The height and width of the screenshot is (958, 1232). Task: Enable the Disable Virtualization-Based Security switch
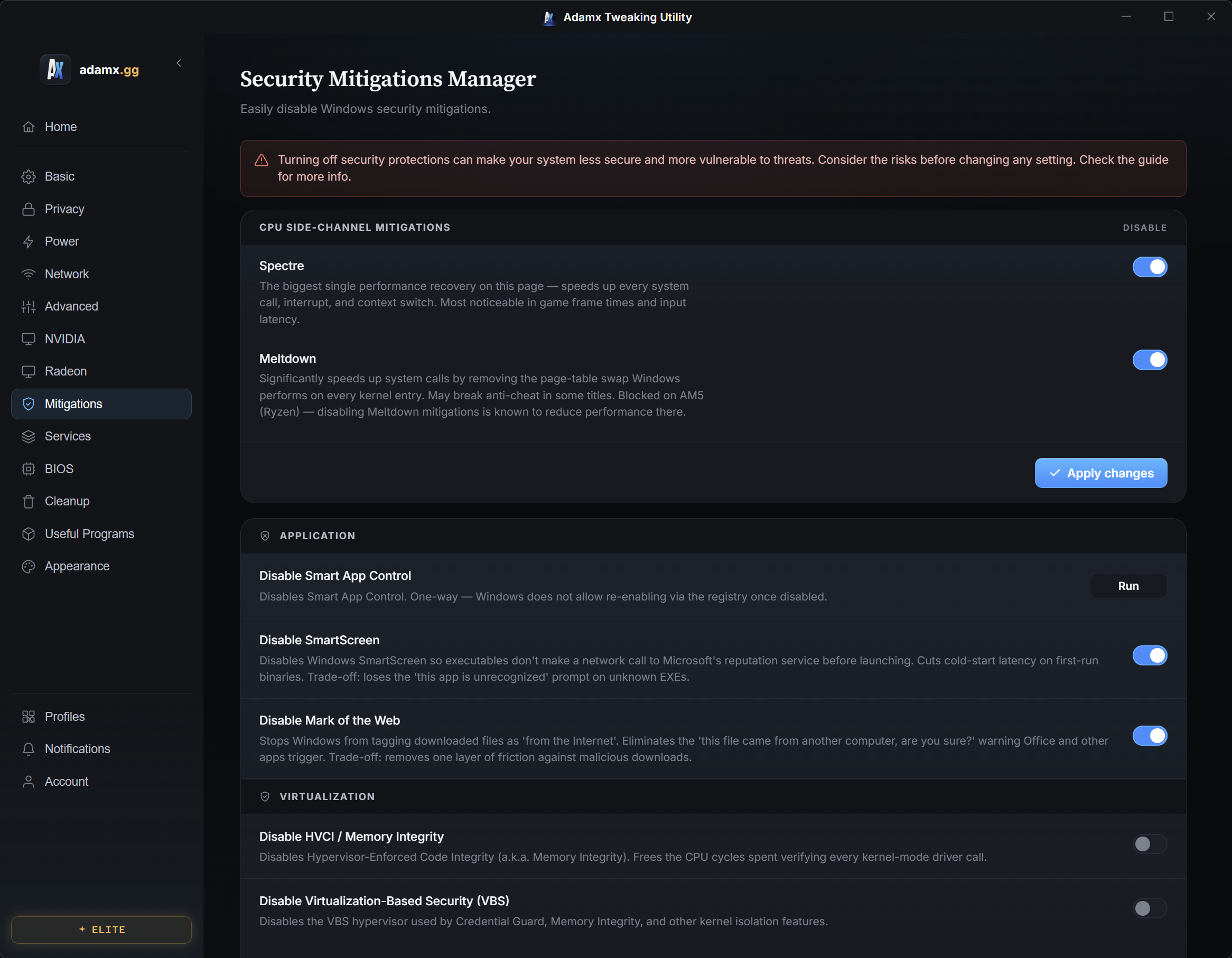coord(1149,908)
